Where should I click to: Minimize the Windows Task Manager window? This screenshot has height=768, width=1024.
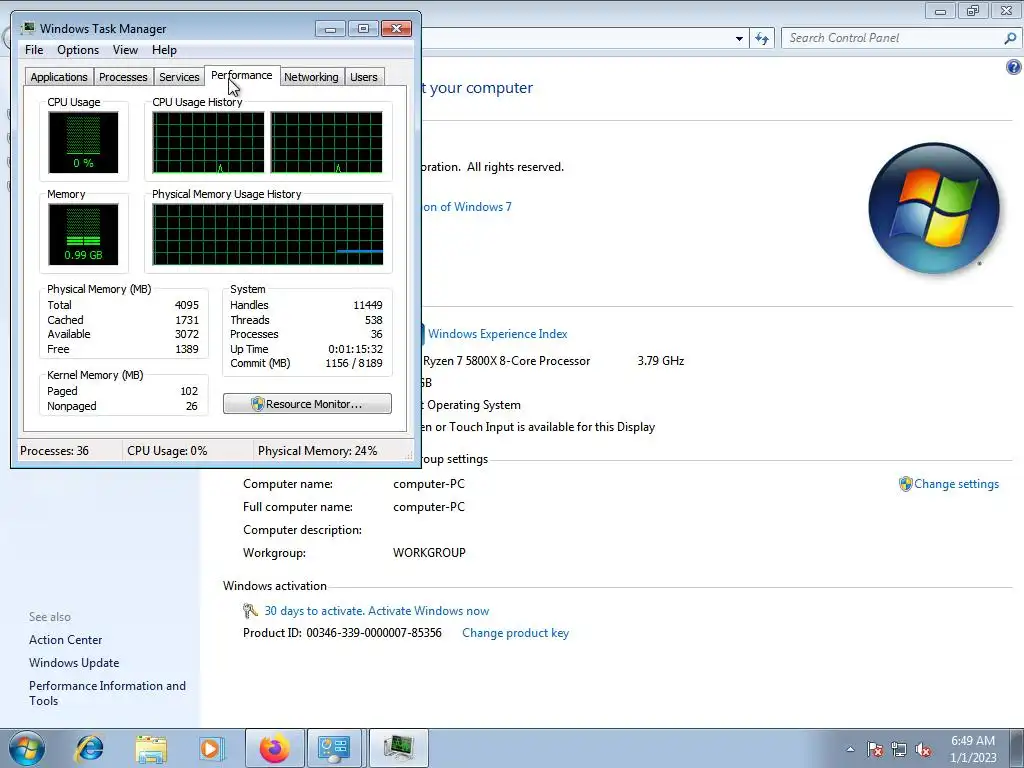[x=330, y=29]
